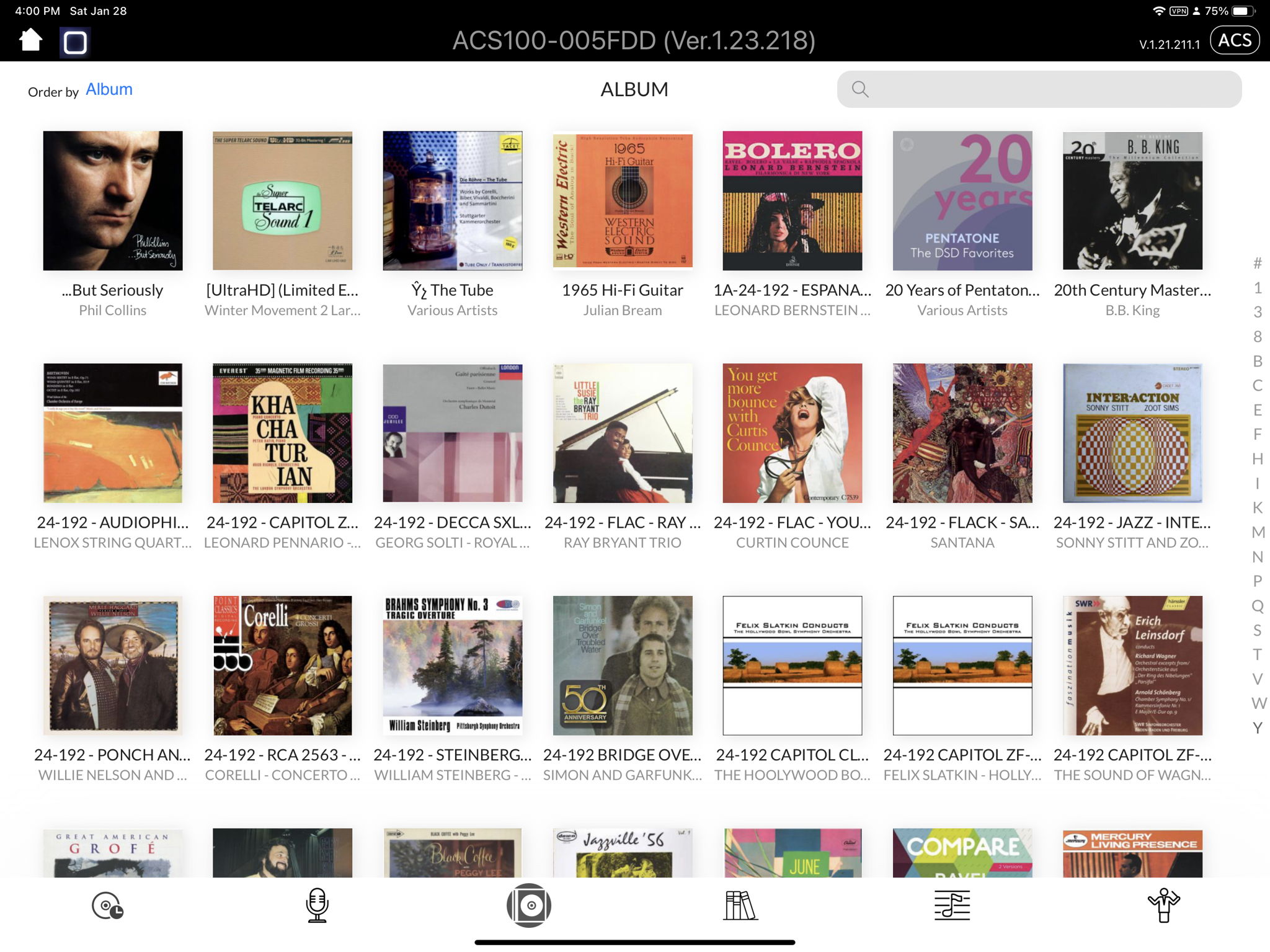
Task: Open Curtis Counce bounce album cover
Action: coord(793,433)
